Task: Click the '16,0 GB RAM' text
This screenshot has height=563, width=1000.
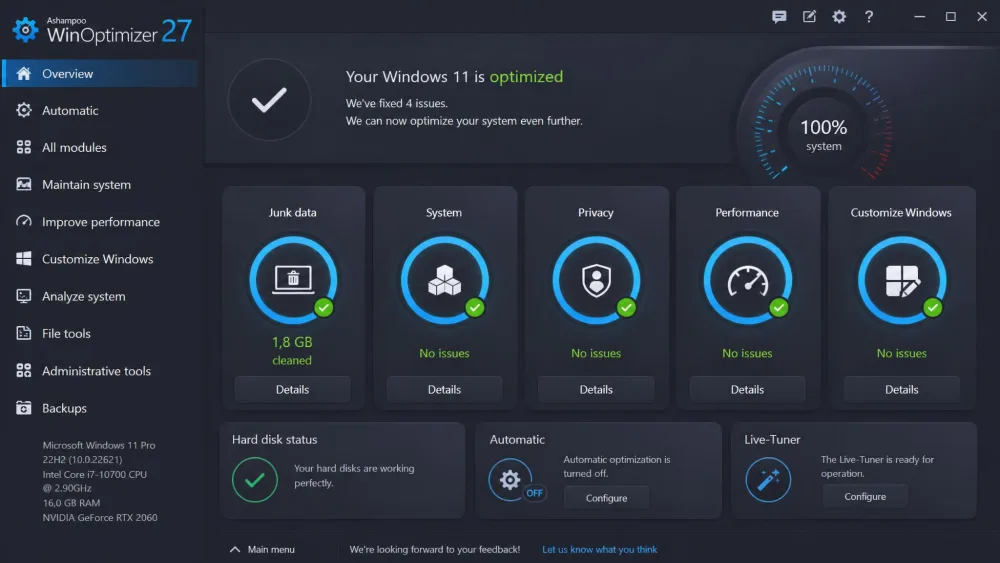Action: pos(71,503)
